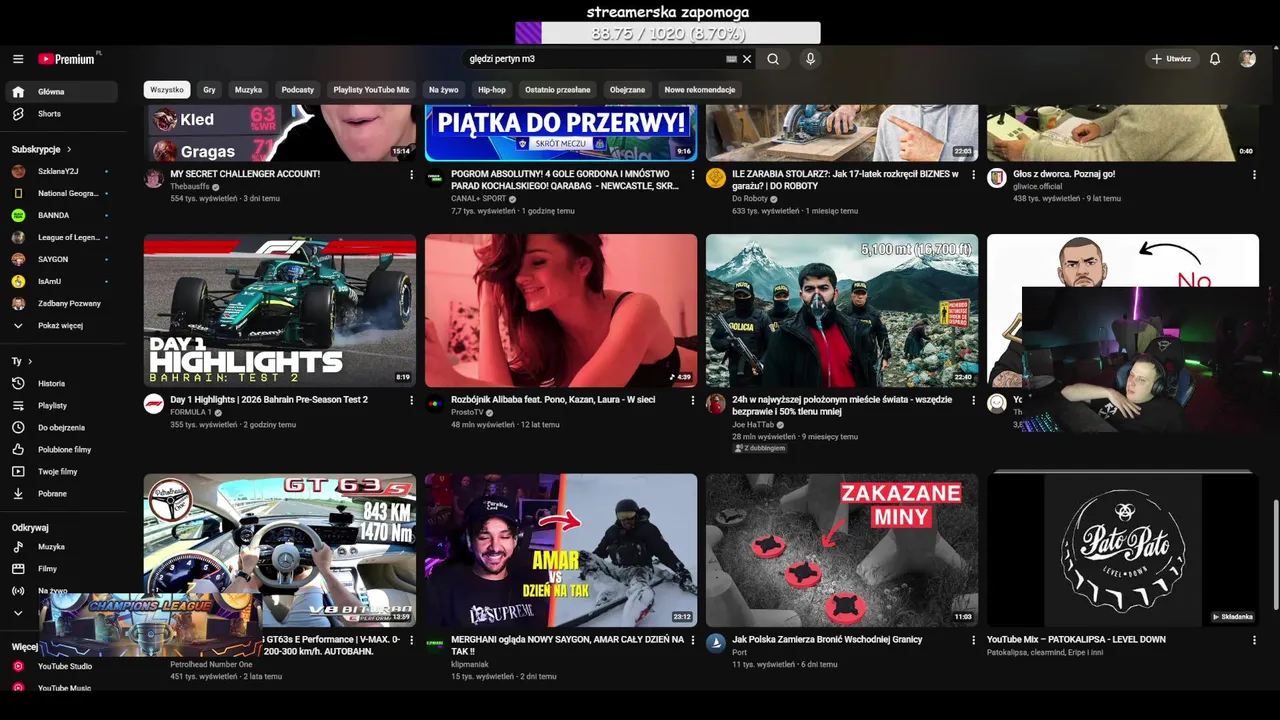Click the Utwórz create button
Image resolution: width=1280 pixels, height=720 pixels.
pos(1170,59)
